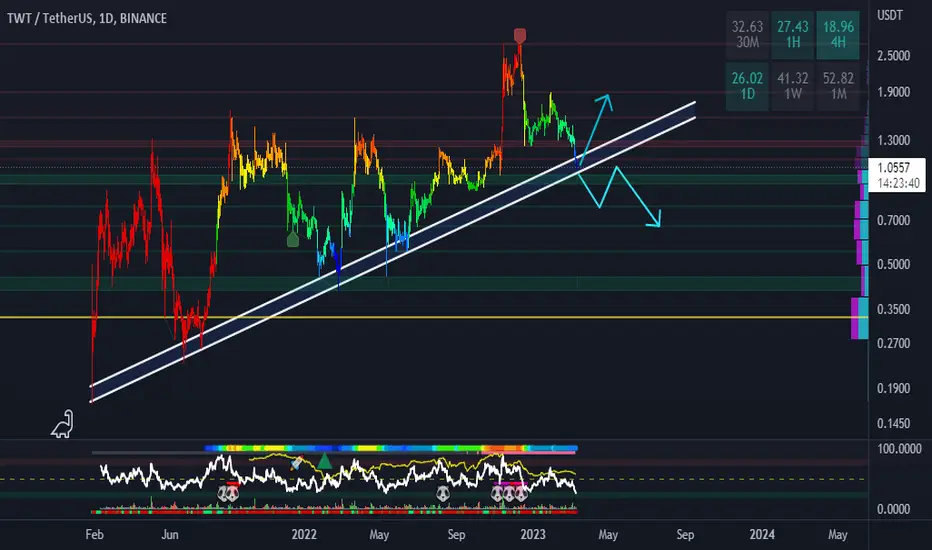Click the dinosaur icon at chart bottom-left
The image size is (932, 550).
coord(62,424)
